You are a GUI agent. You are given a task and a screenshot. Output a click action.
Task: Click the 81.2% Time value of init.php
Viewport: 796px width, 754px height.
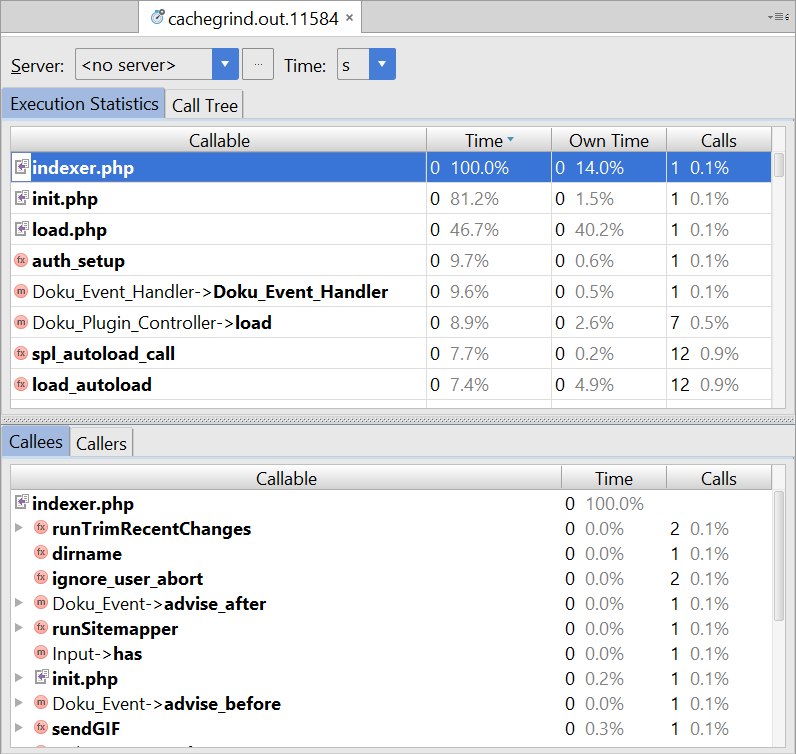(x=474, y=199)
